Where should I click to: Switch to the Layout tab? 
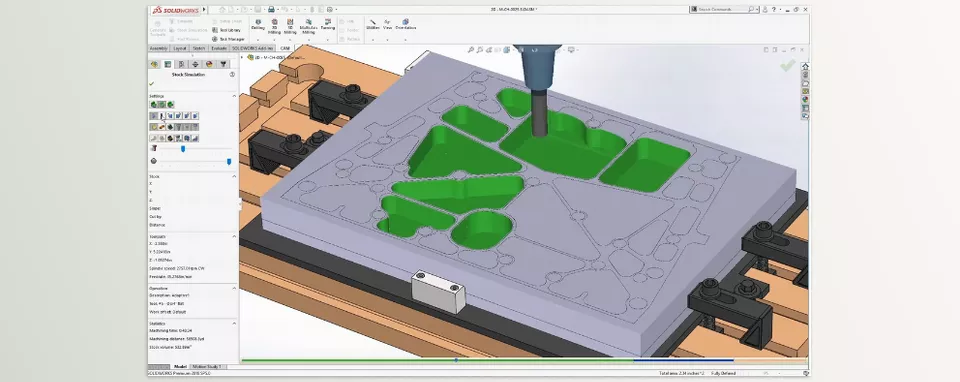pyautogui.click(x=180, y=48)
